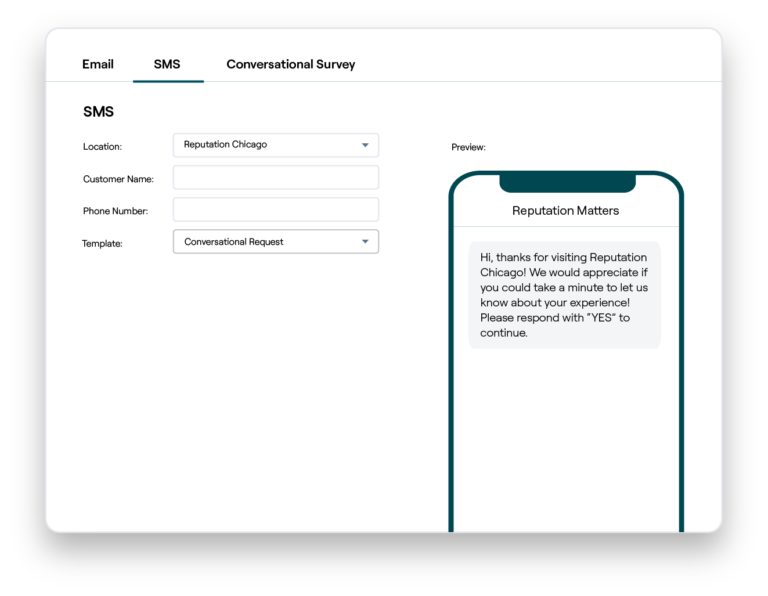Click the SMS section heading

point(98,112)
